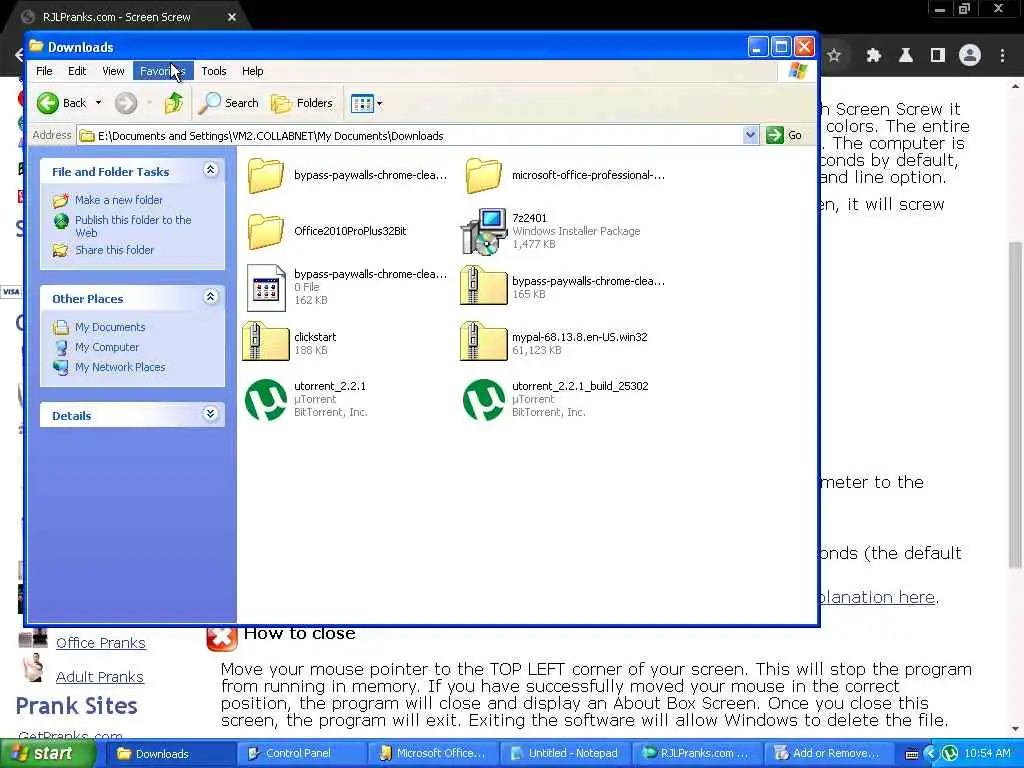Click Adult Pranks link in browser page
Screen dimensions: 1024x768
[x=99, y=677]
